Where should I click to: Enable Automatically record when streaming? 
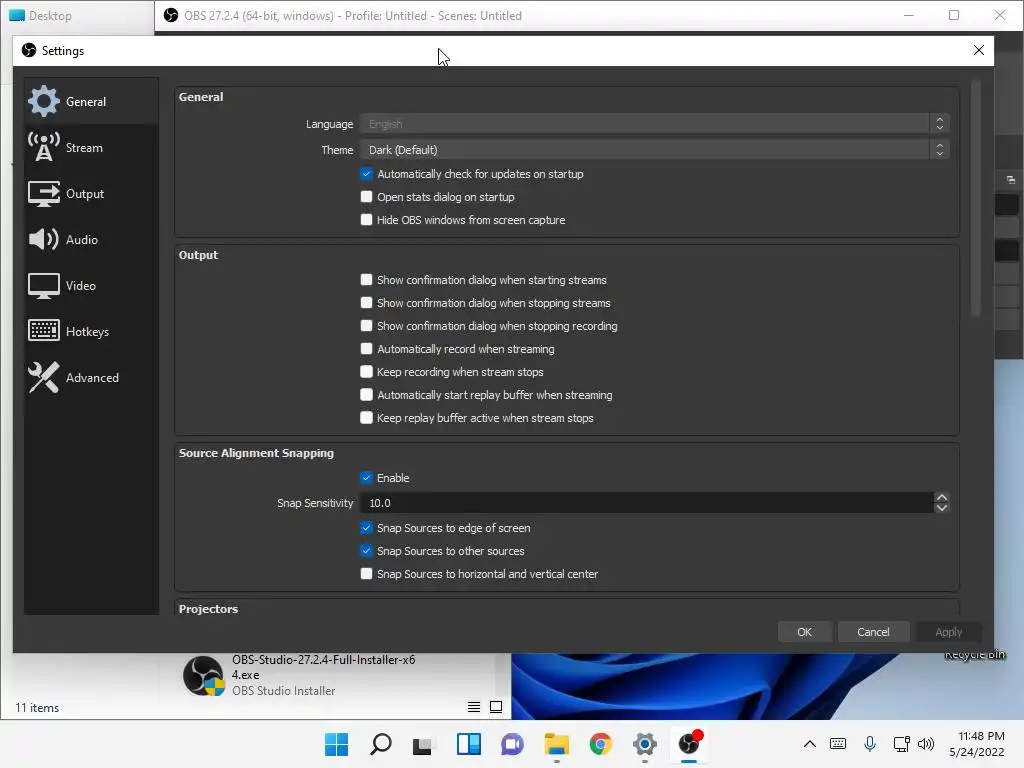(x=366, y=349)
